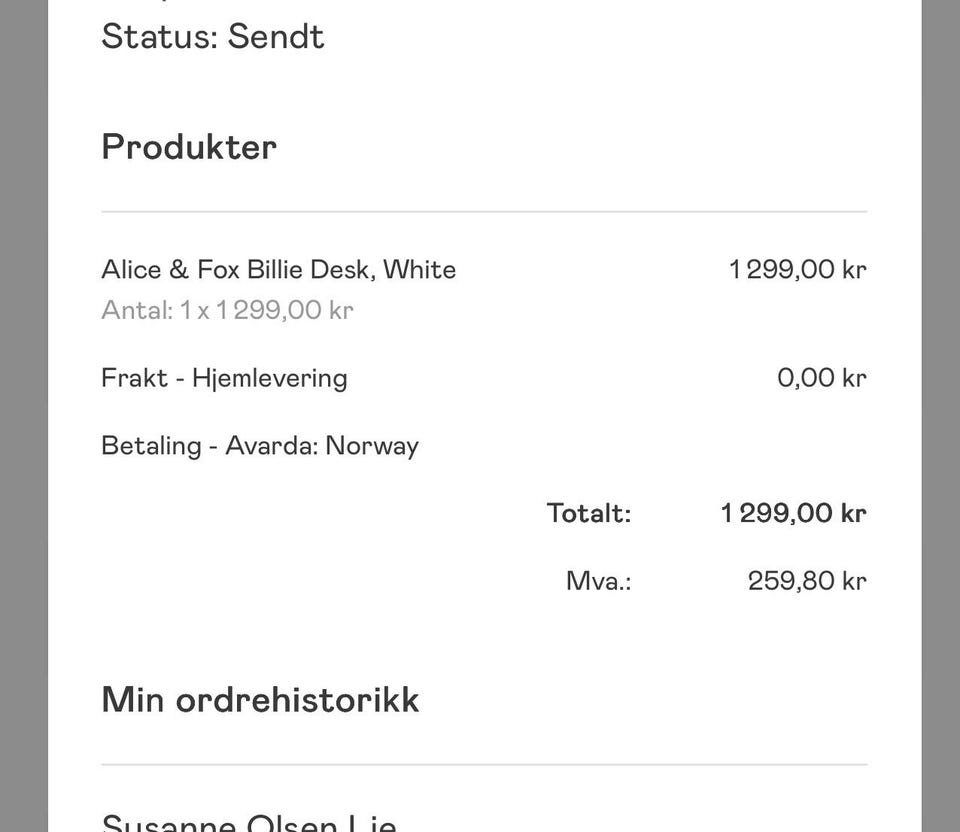
Task: Click the Mva.: label
Action: tap(598, 581)
